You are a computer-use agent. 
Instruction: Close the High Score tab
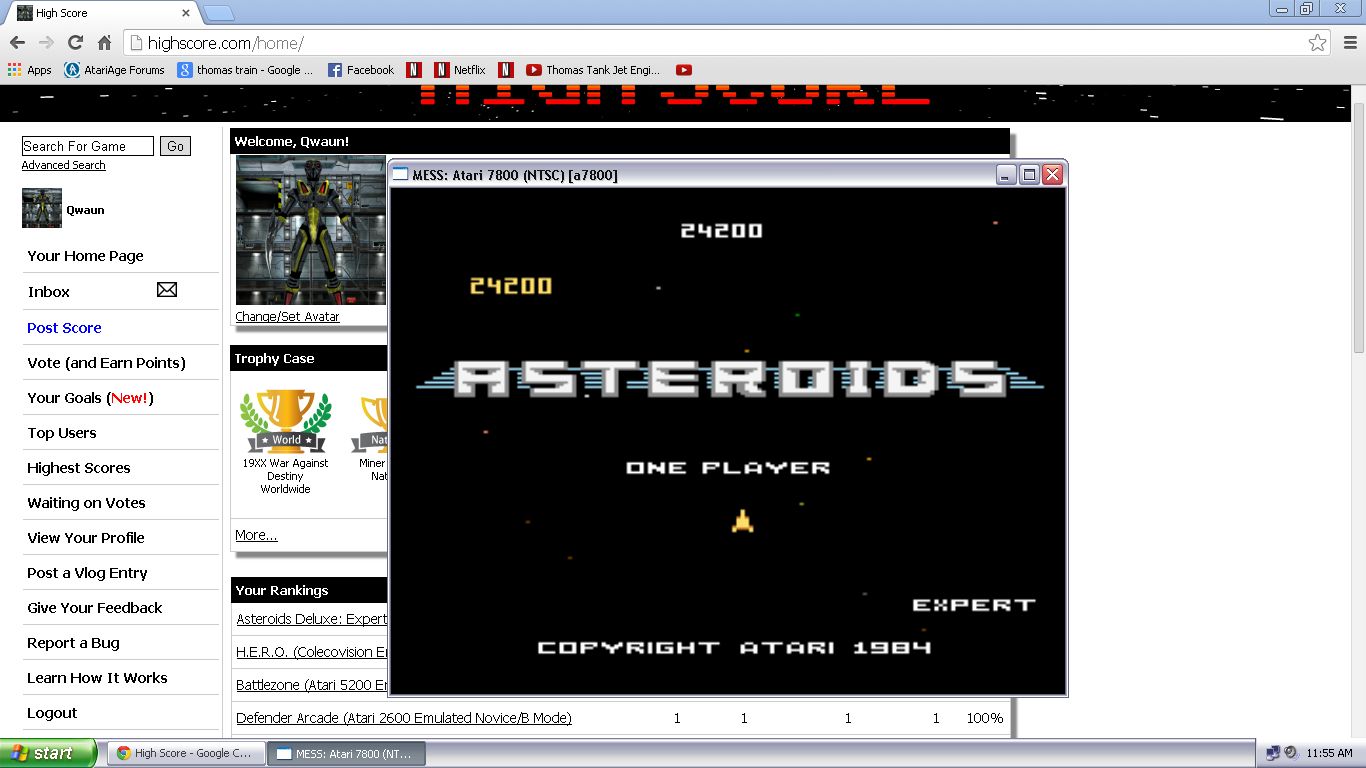185,13
